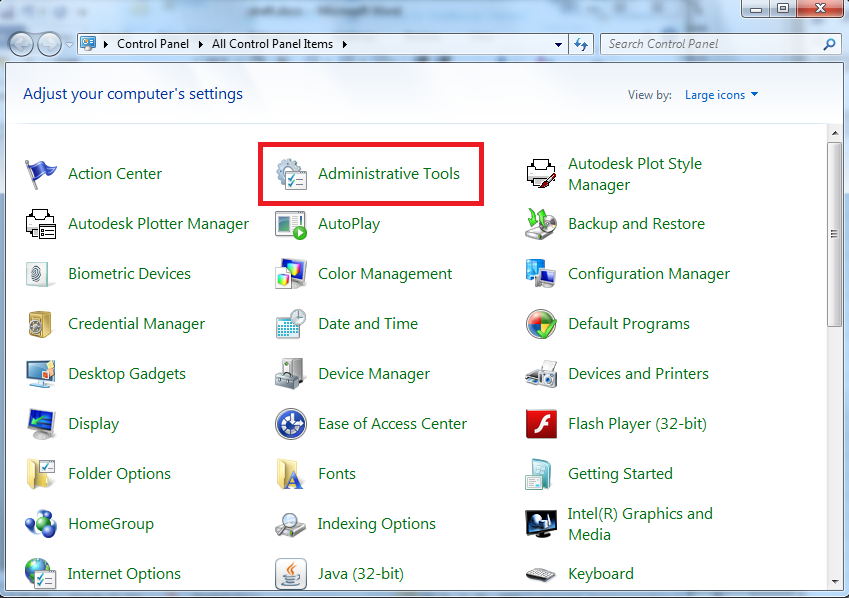Click the Default Programs icon
This screenshot has height=598, width=849.
(541, 324)
